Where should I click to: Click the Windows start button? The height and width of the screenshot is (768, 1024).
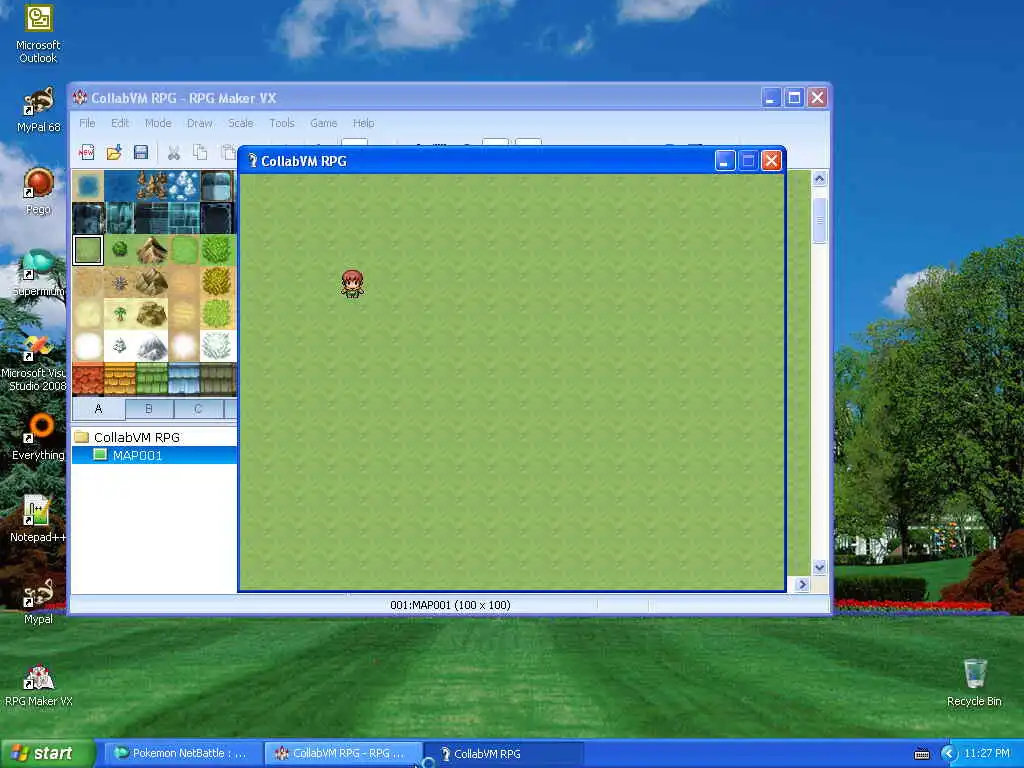47,753
